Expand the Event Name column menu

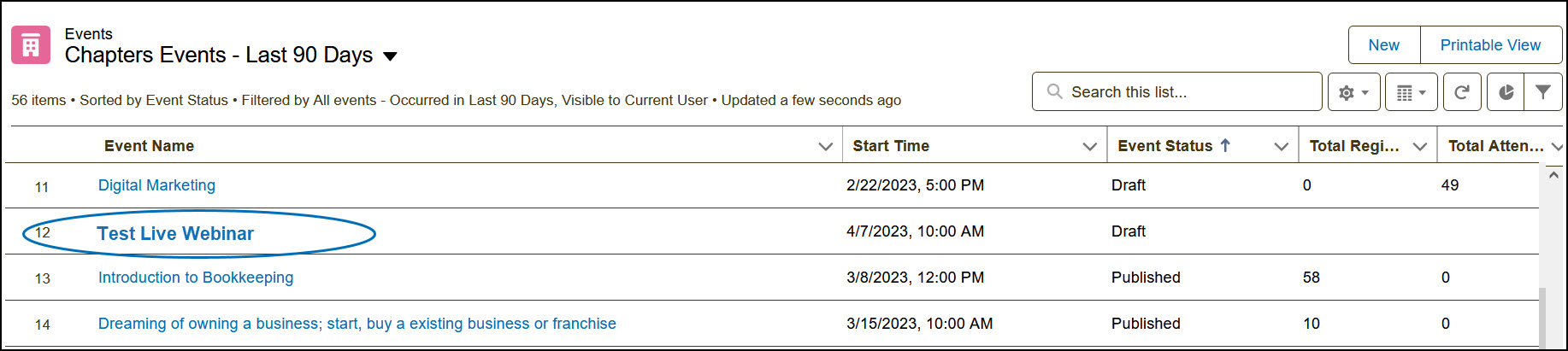[825, 146]
